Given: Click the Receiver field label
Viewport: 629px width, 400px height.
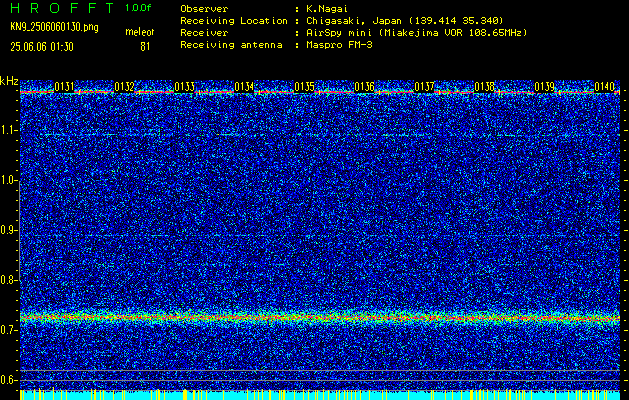Looking at the screenshot, I should click(204, 33).
